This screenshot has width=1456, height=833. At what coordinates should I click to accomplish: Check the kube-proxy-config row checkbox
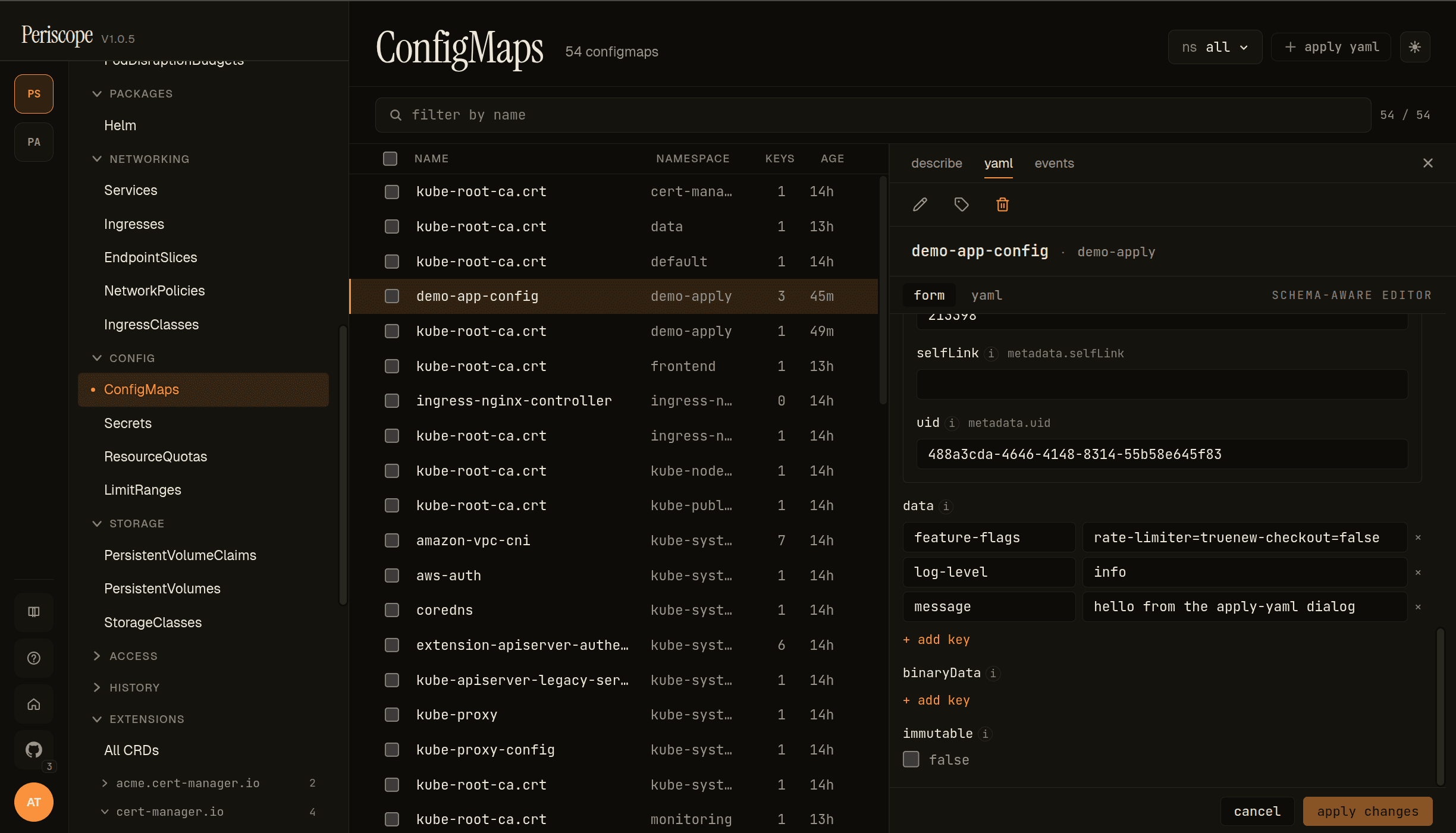[x=392, y=750]
